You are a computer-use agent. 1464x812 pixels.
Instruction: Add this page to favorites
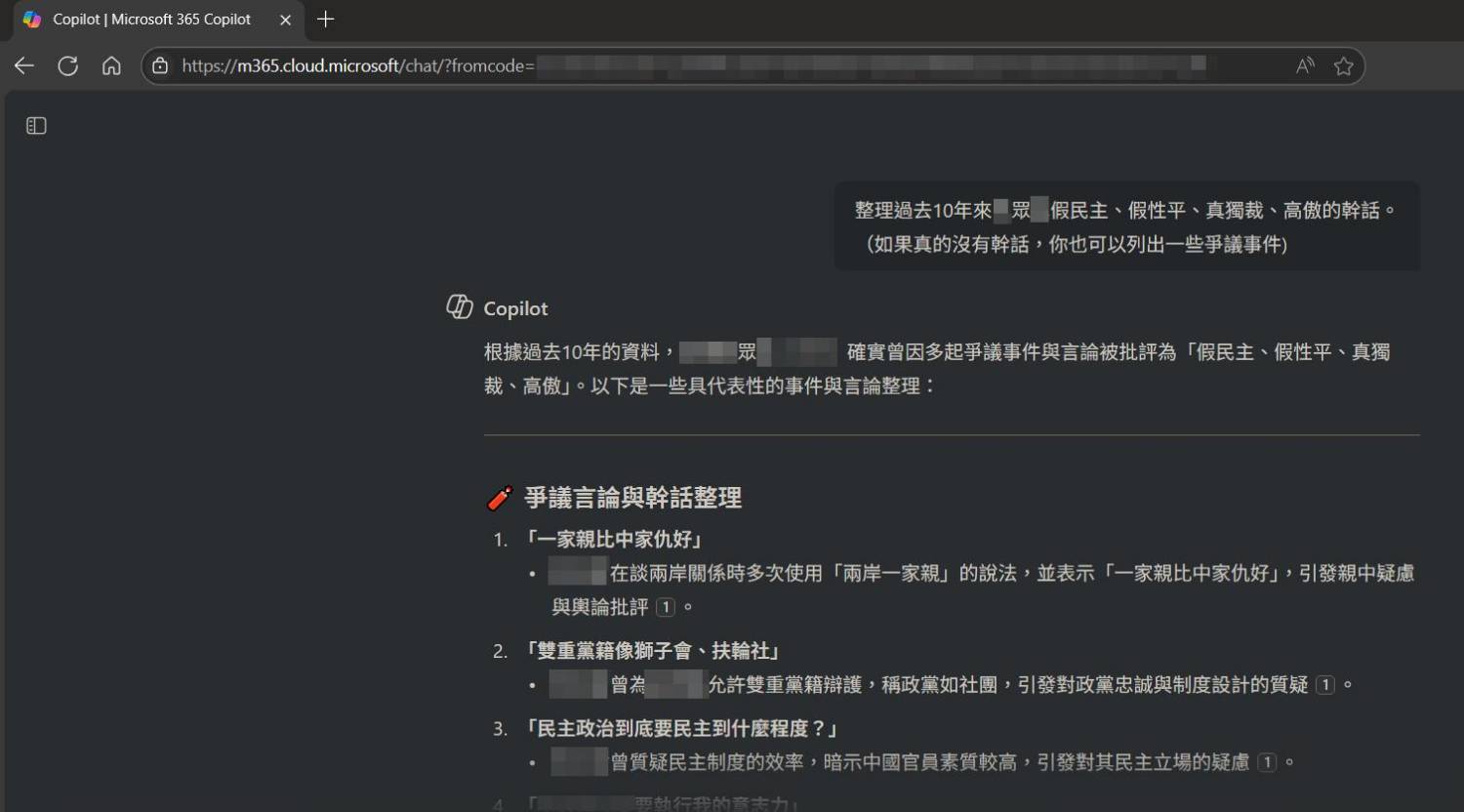point(1343,65)
